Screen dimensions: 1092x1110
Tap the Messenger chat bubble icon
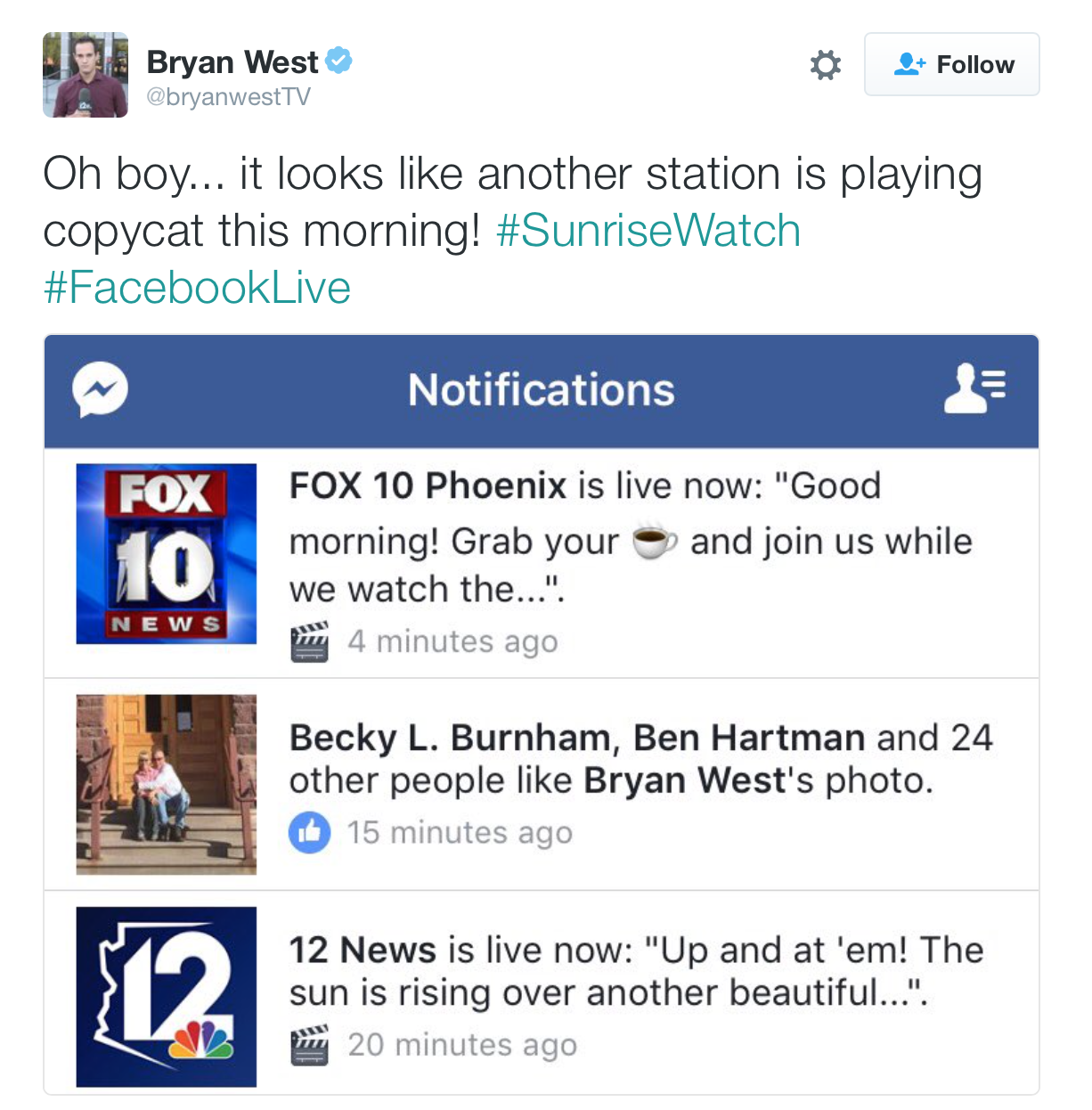pyautogui.click(x=100, y=389)
